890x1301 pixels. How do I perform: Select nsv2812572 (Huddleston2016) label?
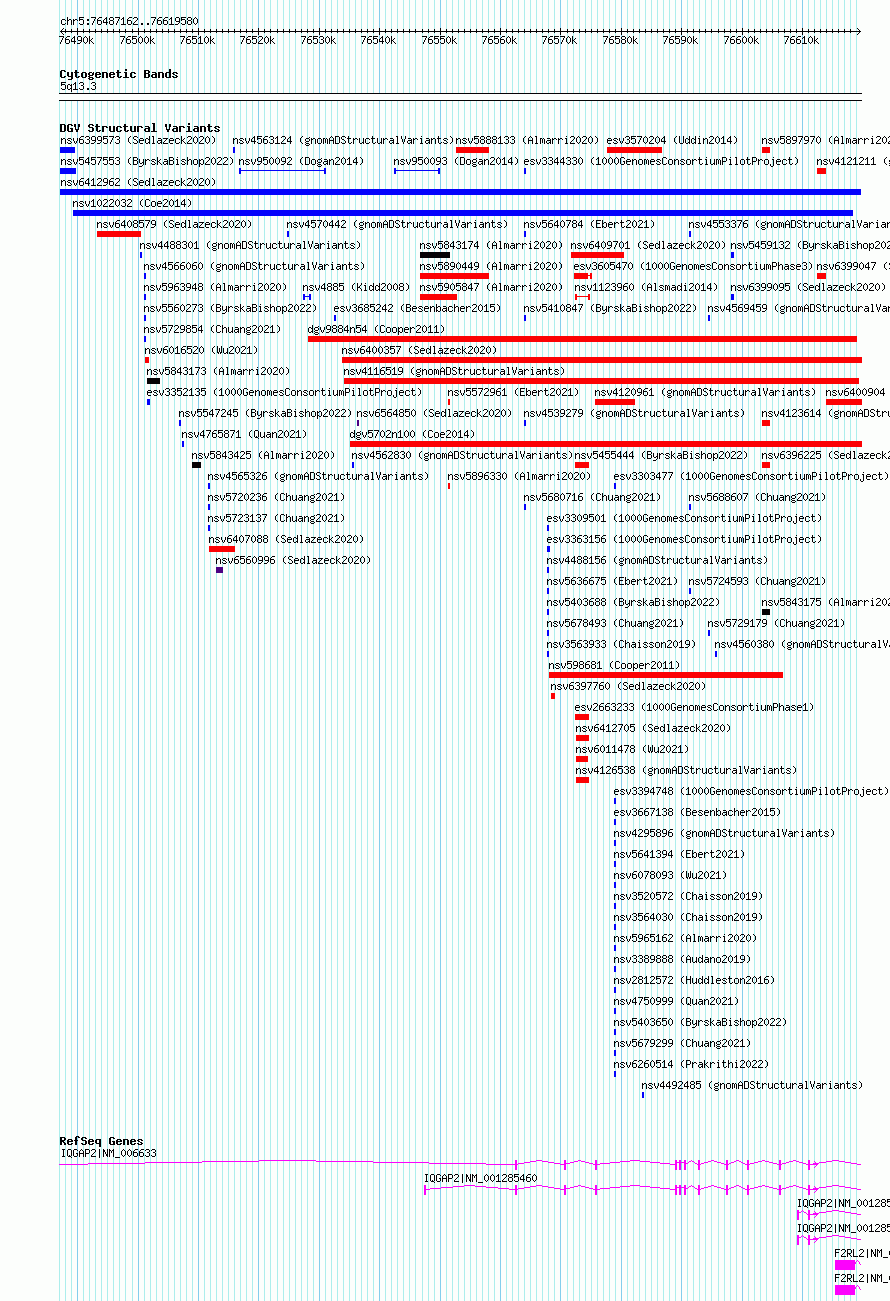point(694,981)
